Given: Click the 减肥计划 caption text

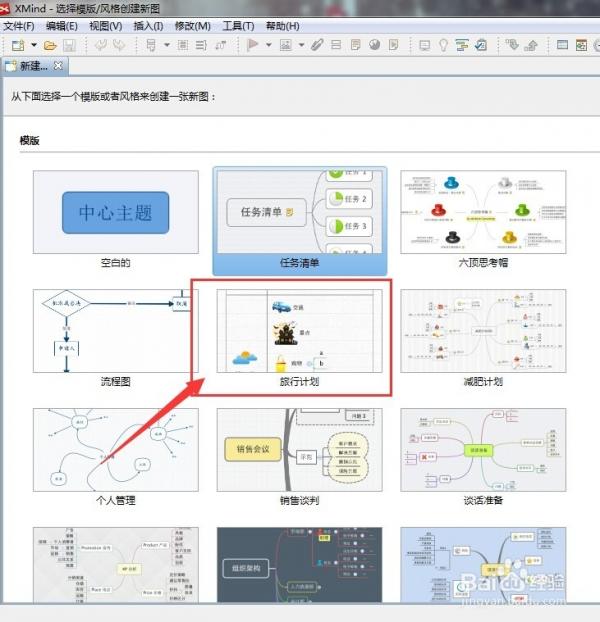Looking at the screenshot, I should click(x=483, y=382).
